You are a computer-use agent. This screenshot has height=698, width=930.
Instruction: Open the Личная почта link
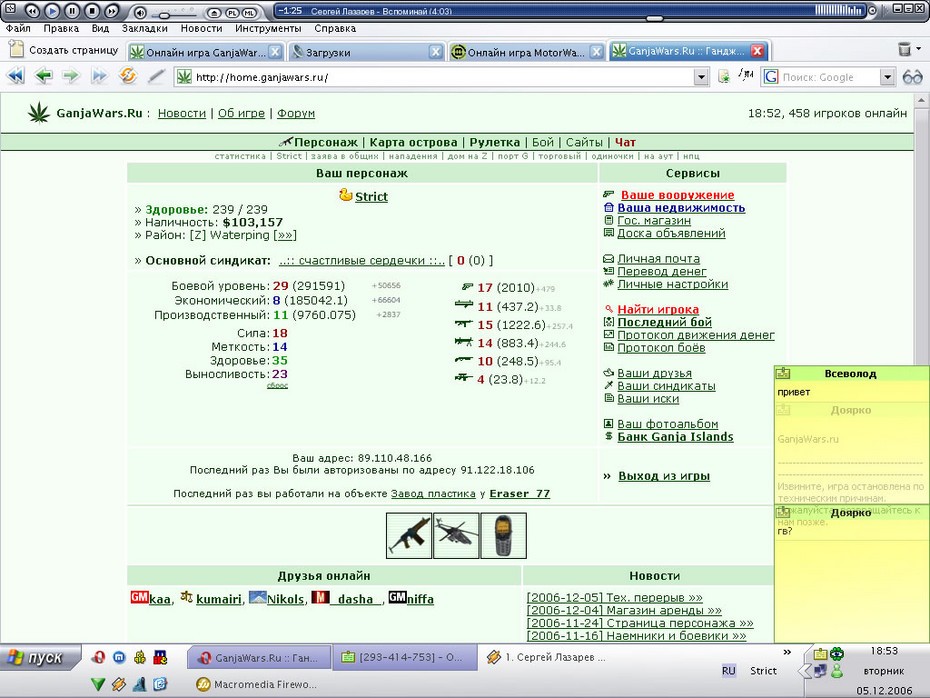(x=658, y=259)
